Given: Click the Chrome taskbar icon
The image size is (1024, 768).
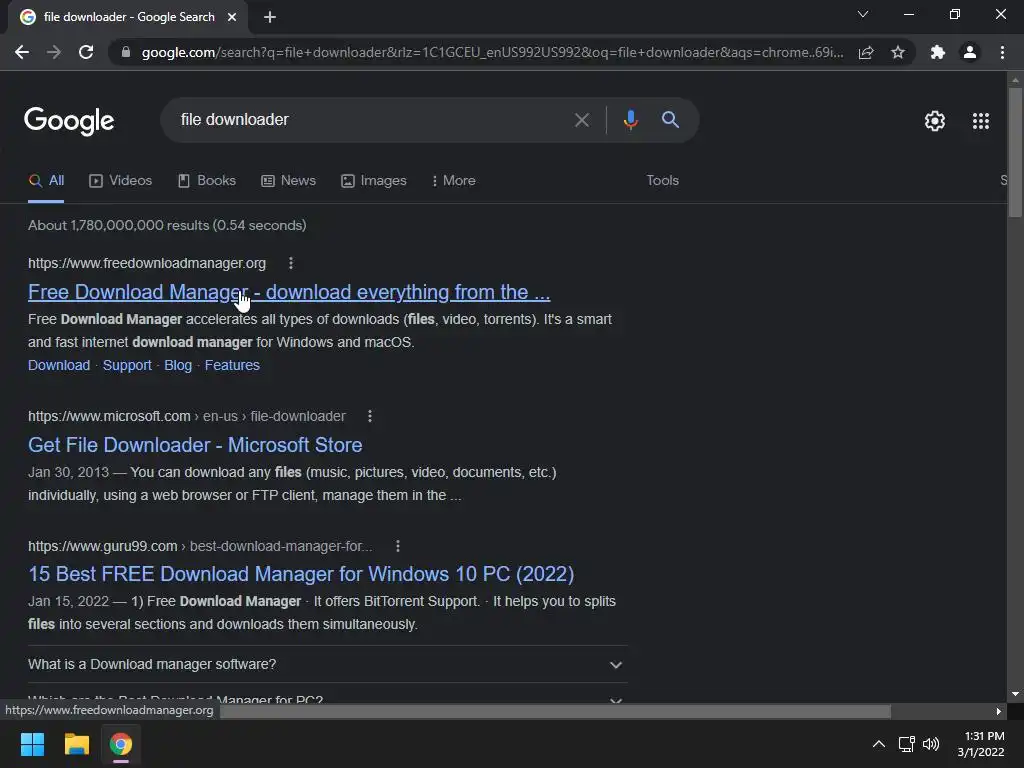Looking at the screenshot, I should point(121,744).
